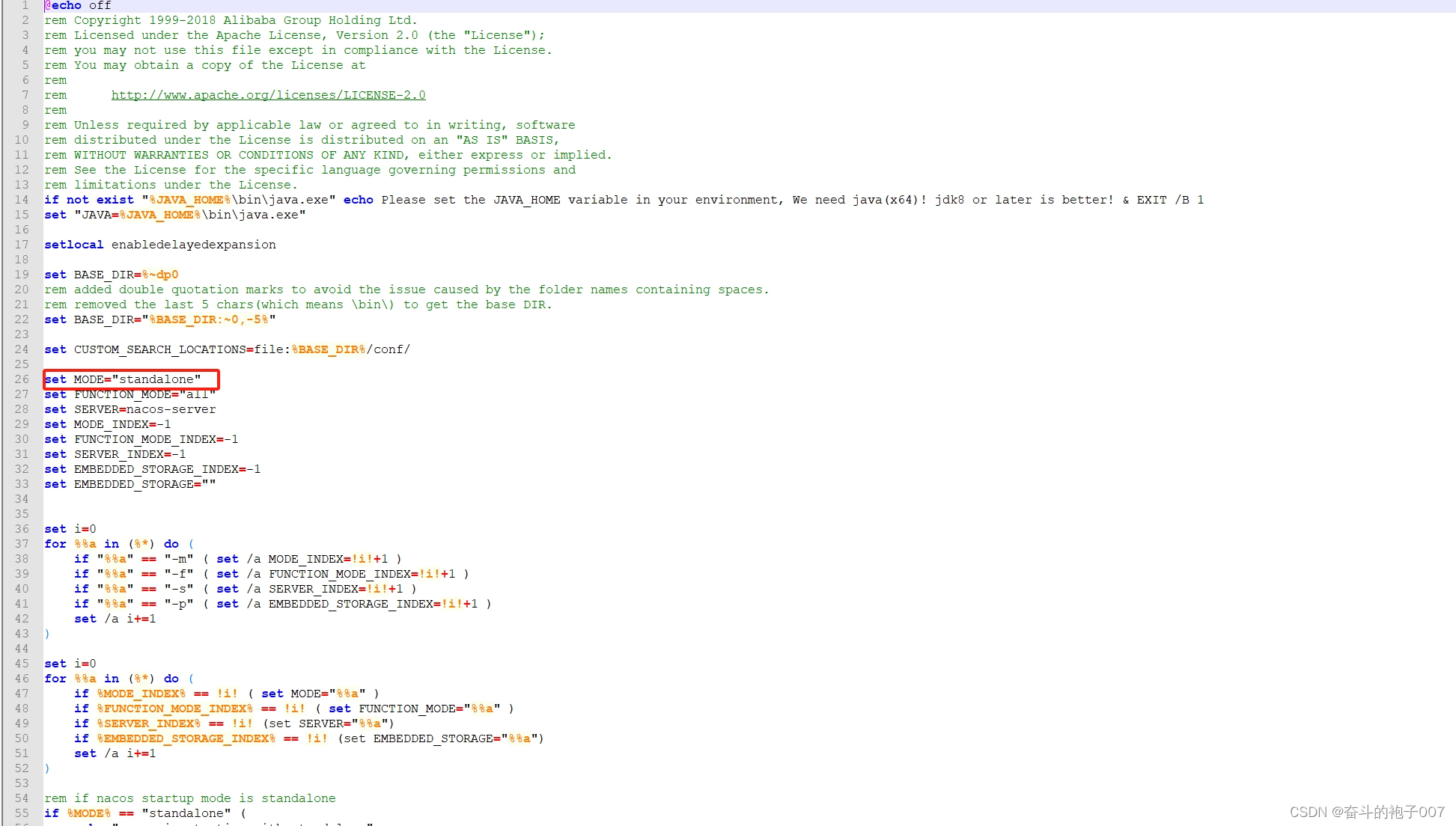Viewport: 1456px width, 826px height.
Task: Click the 'removed the last 5 chars' comment
Action: coord(298,305)
